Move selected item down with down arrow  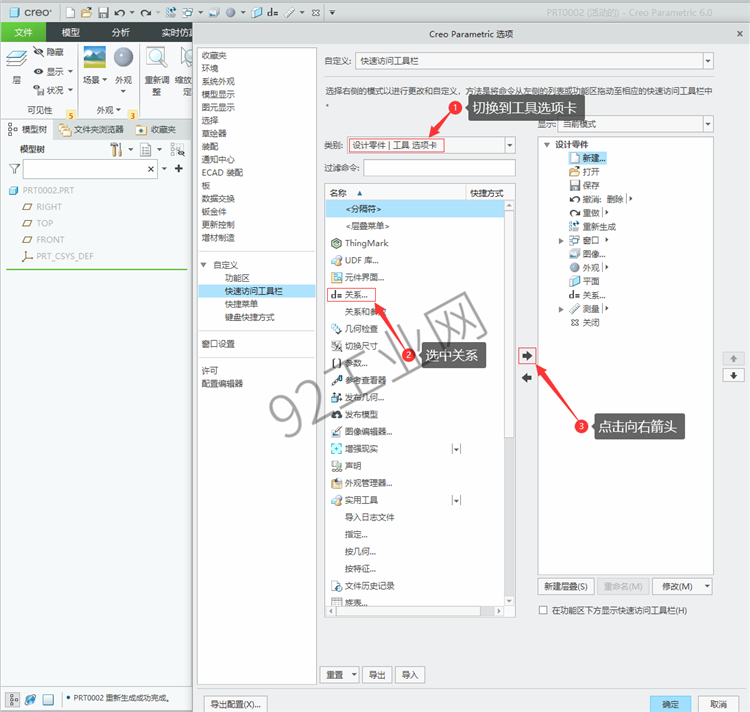pos(733,375)
